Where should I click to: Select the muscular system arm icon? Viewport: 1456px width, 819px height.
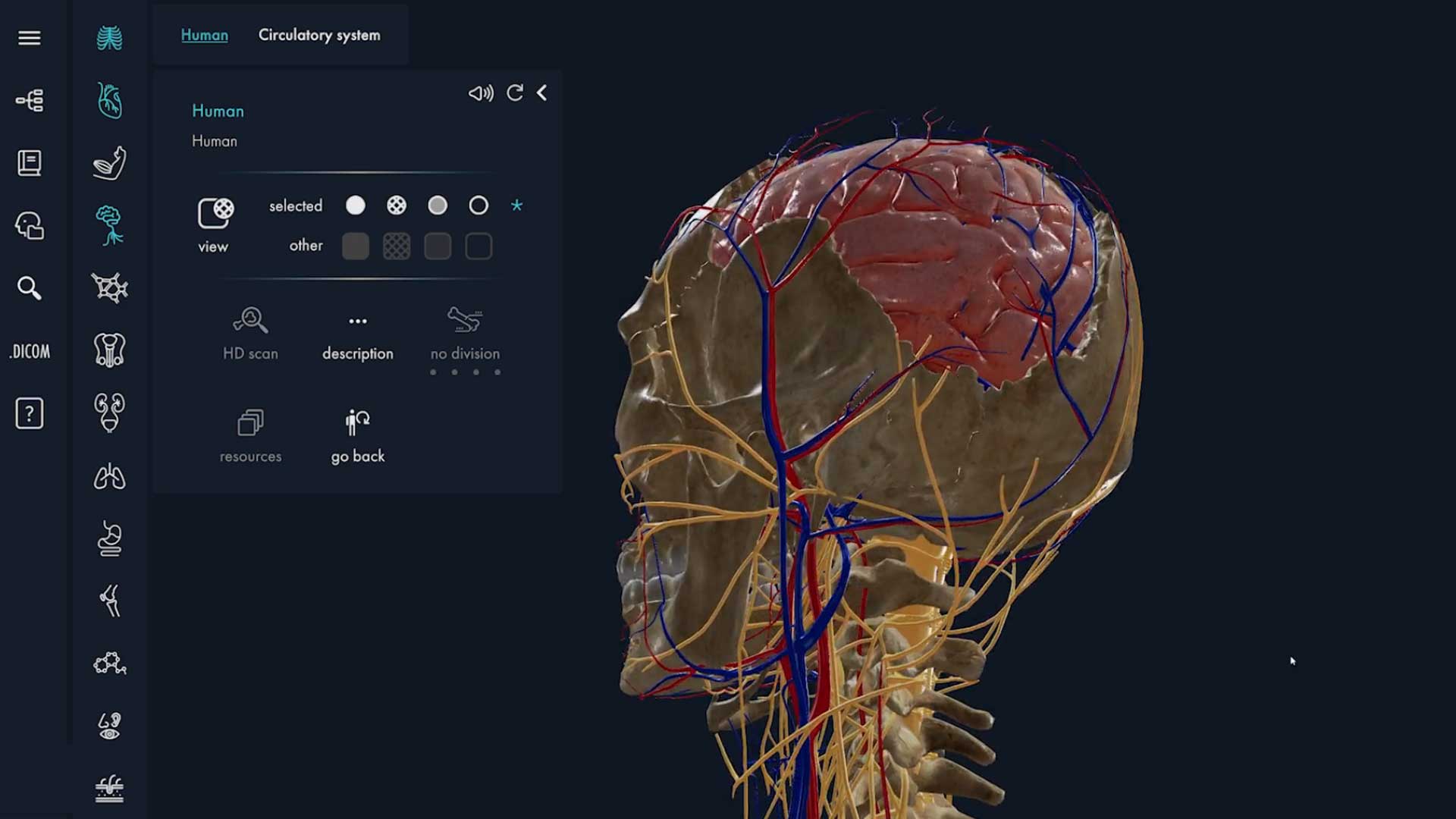point(110,163)
